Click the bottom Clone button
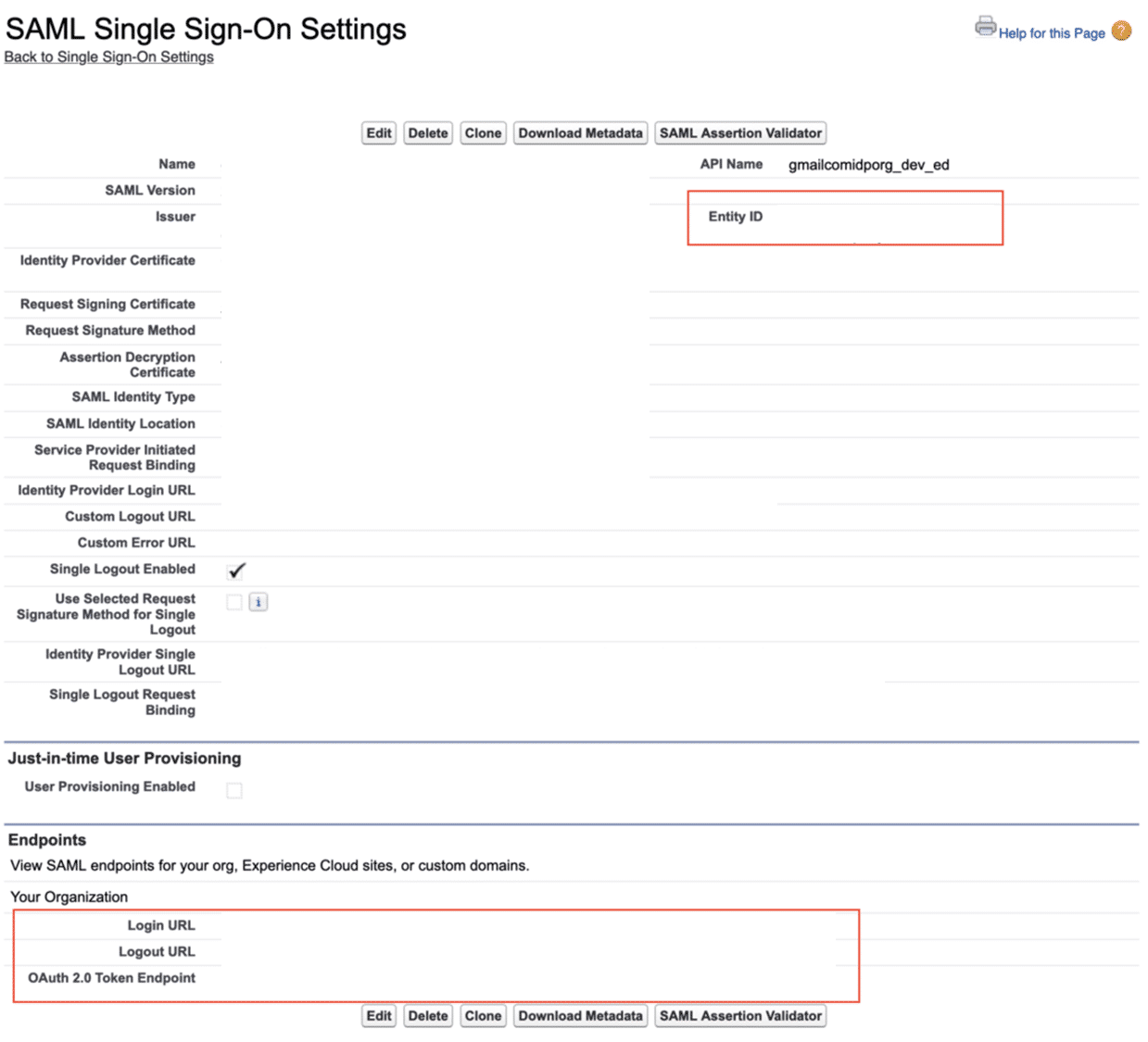This screenshot has height=1042, width=1148. coord(483,1015)
